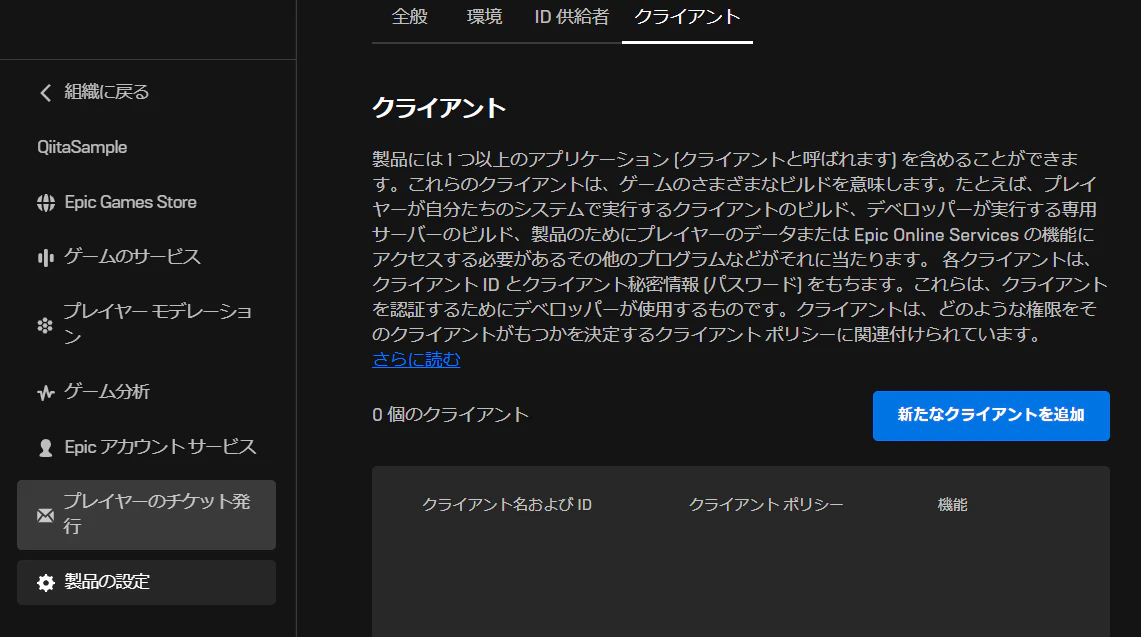Image resolution: width=1141 pixels, height=637 pixels.
Task: Click the 製品の設定 gear icon
Action: pos(46,582)
